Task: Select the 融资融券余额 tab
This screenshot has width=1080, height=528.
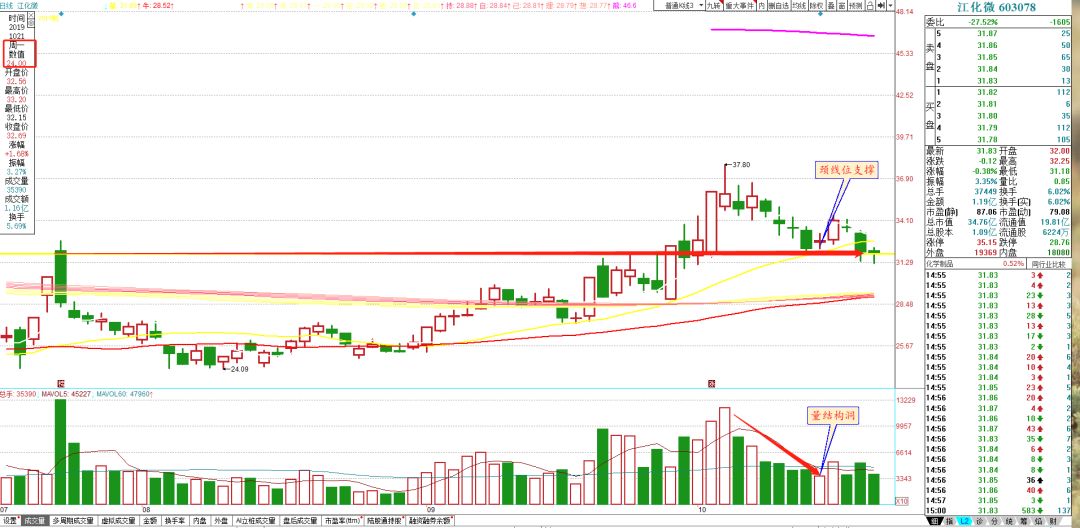Action: click(x=430, y=521)
